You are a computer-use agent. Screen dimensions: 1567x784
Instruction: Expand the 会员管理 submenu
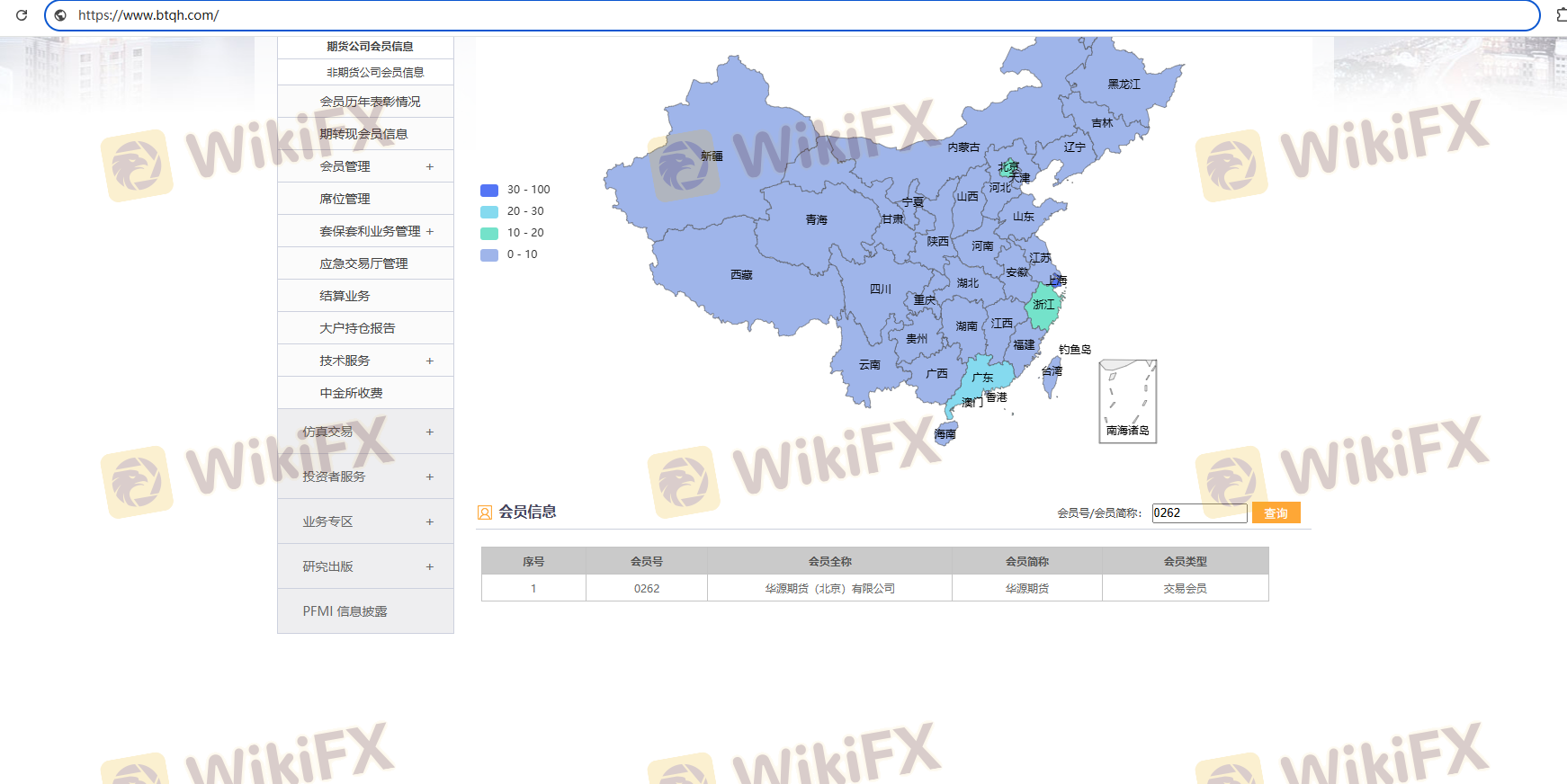(x=430, y=166)
